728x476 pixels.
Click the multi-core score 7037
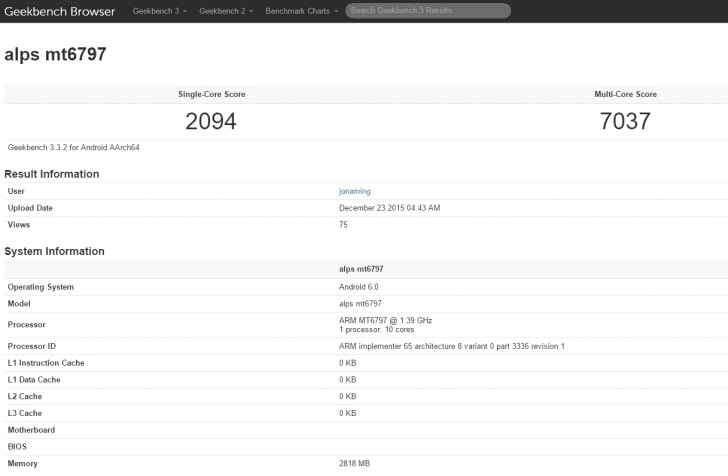click(625, 122)
